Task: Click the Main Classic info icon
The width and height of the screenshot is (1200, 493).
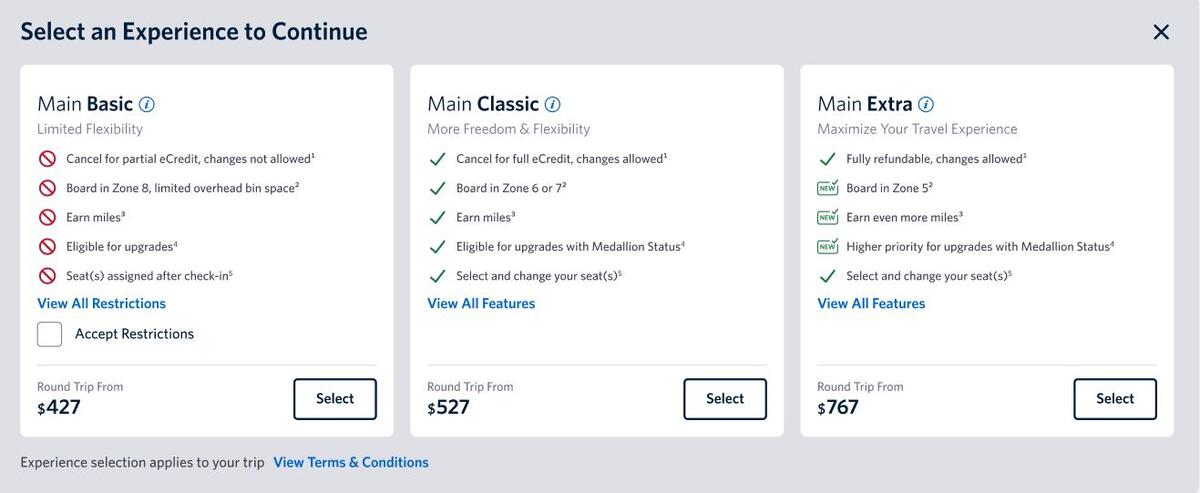Action: (x=552, y=104)
